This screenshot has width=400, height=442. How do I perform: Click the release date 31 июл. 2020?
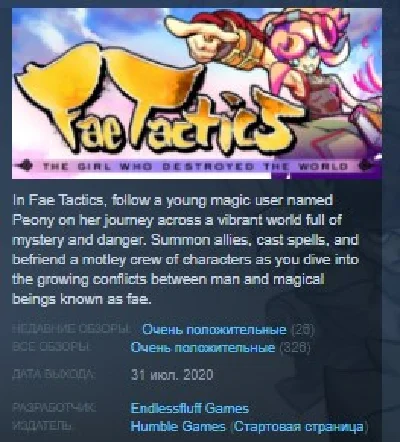click(x=172, y=375)
